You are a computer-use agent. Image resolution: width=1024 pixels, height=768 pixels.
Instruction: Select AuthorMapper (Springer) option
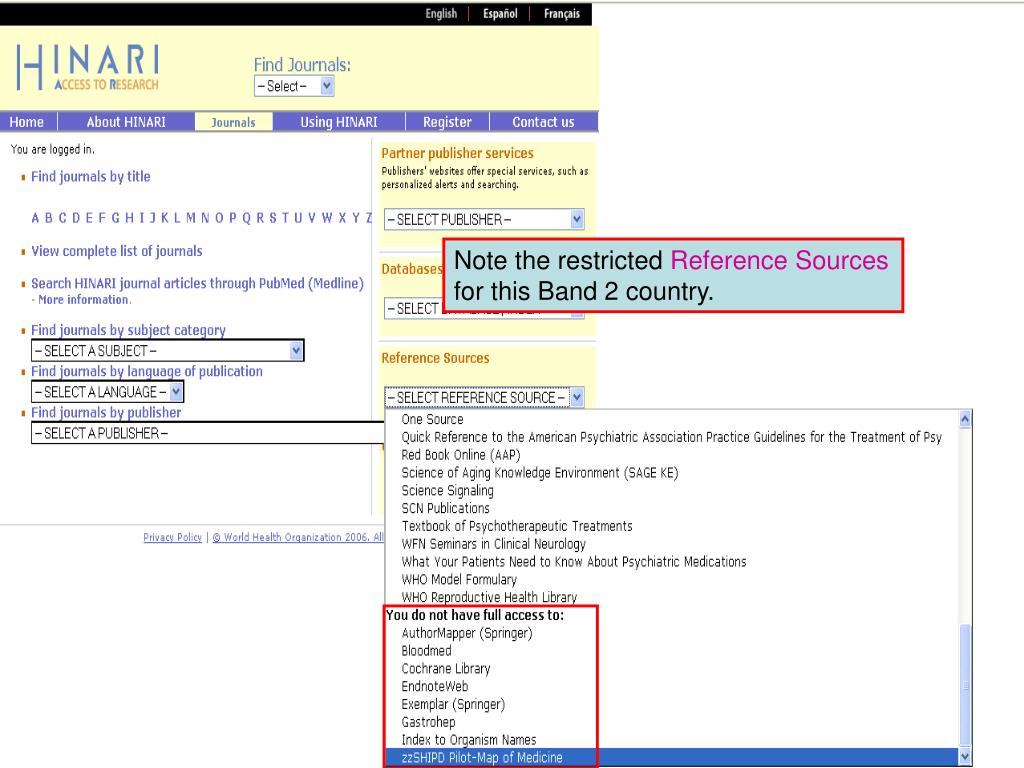tap(672, 633)
